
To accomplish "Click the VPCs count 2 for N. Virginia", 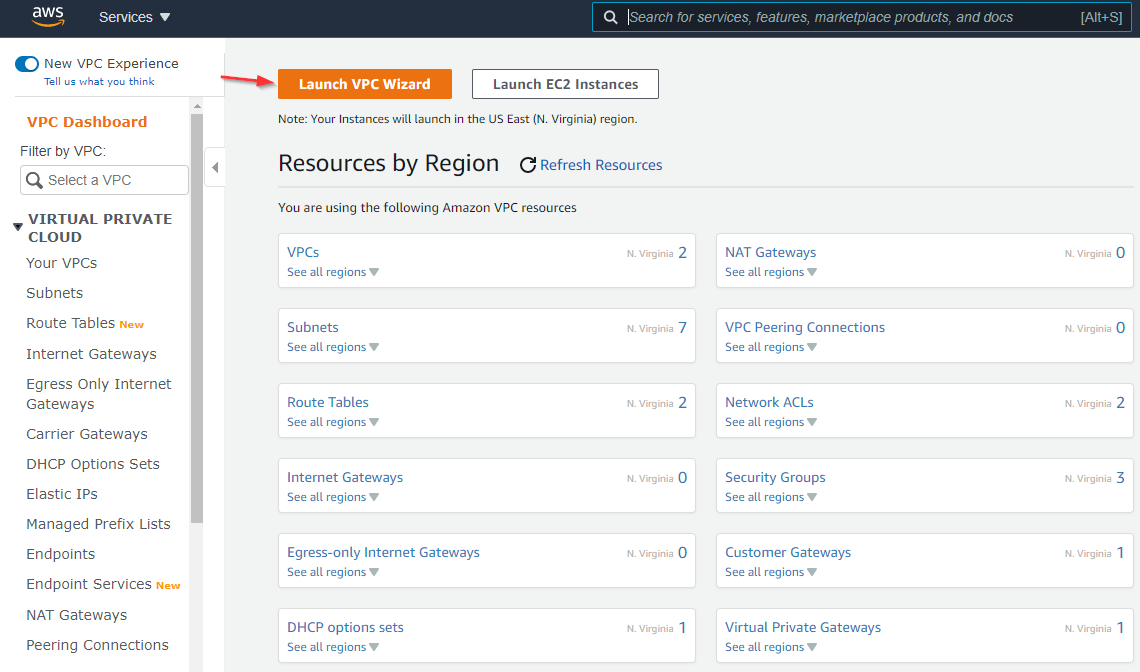I will (683, 252).
